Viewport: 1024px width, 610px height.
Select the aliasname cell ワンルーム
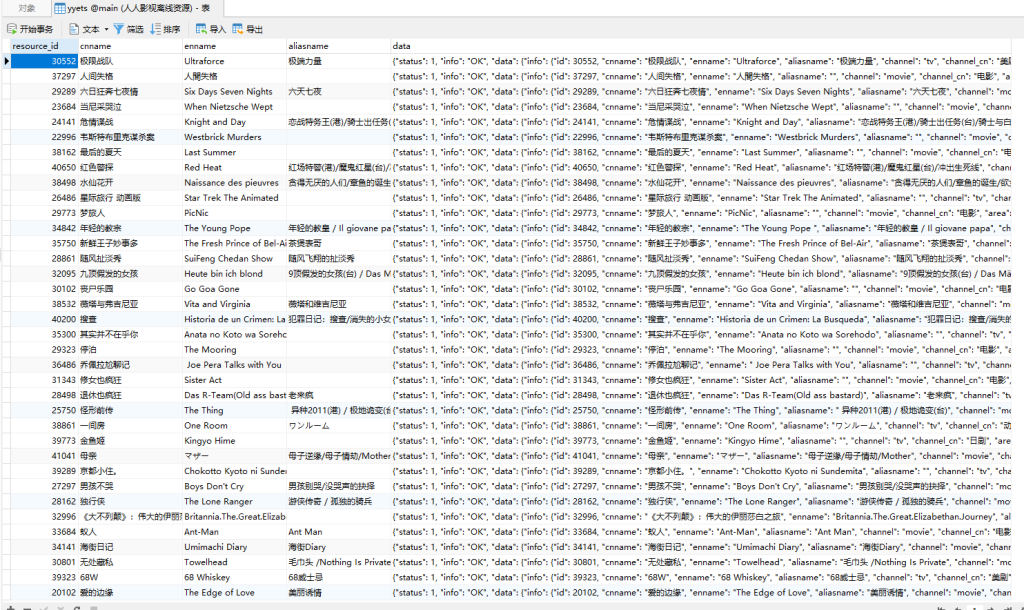[x=339, y=425]
